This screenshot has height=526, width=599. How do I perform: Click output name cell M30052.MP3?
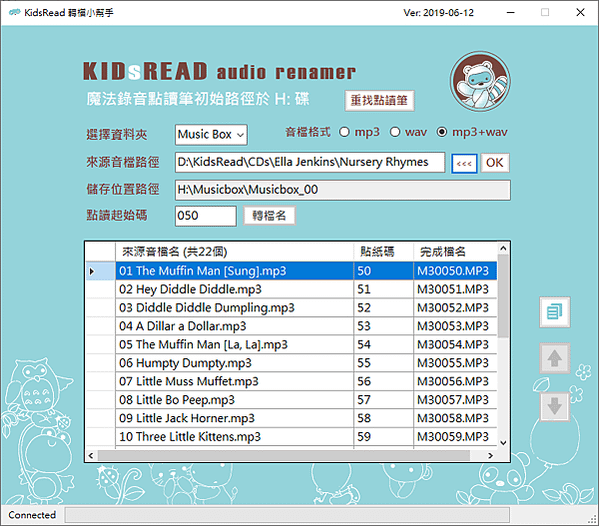click(455, 308)
